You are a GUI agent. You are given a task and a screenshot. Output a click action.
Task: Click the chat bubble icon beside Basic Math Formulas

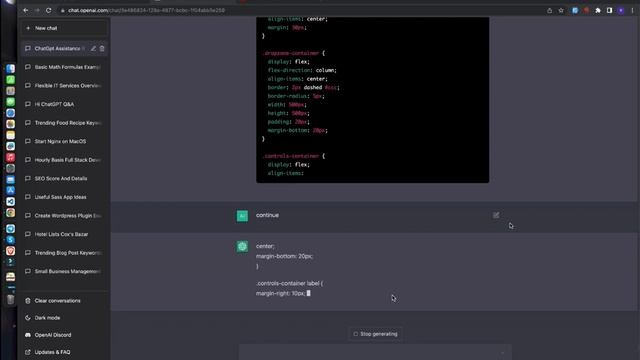(x=28, y=67)
